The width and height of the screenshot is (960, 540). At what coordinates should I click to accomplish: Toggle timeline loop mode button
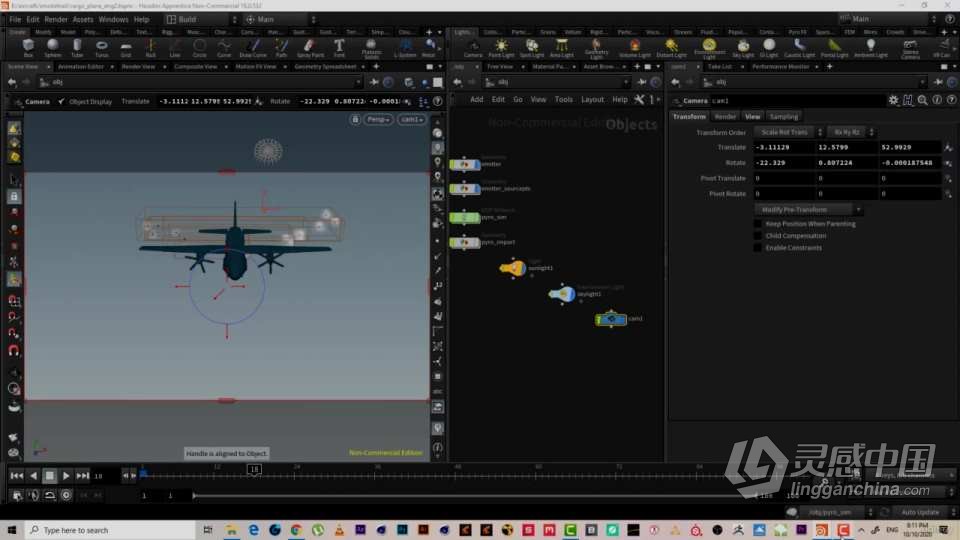pos(50,495)
